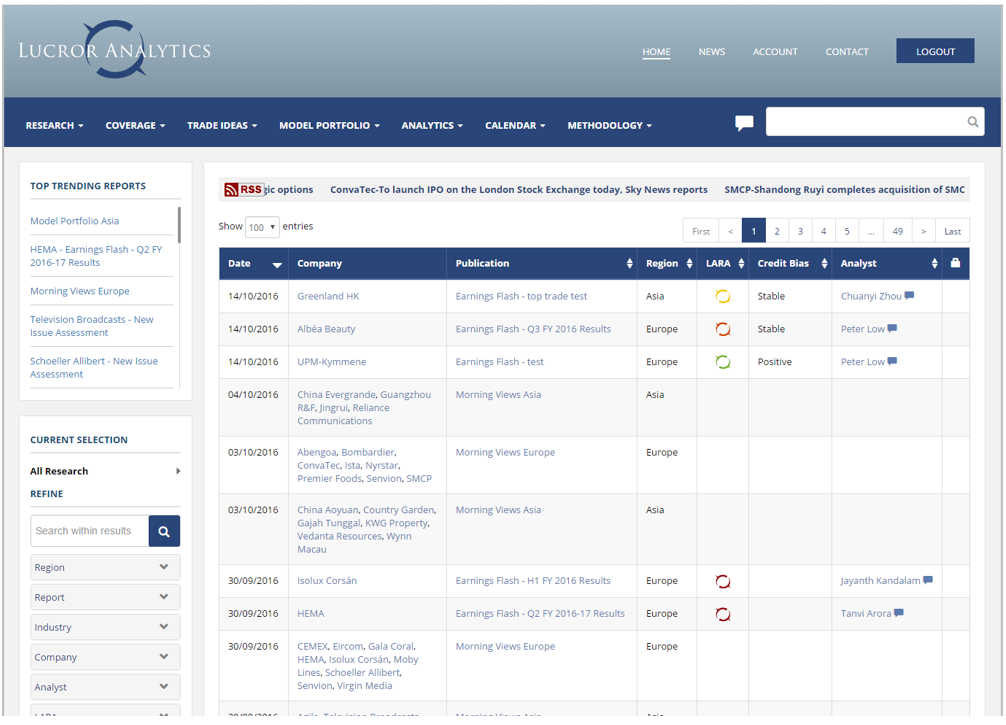This screenshot has height=725, width=1006.
Task: Open the Research menu
Action: (55, 126)
